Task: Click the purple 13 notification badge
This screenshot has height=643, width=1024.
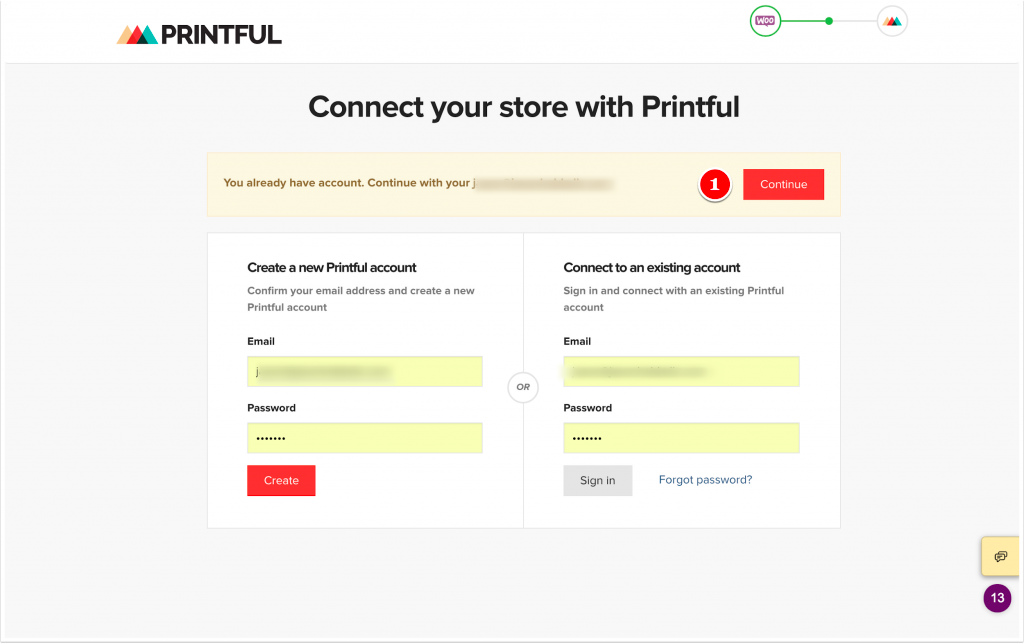Action: point(997,598)
